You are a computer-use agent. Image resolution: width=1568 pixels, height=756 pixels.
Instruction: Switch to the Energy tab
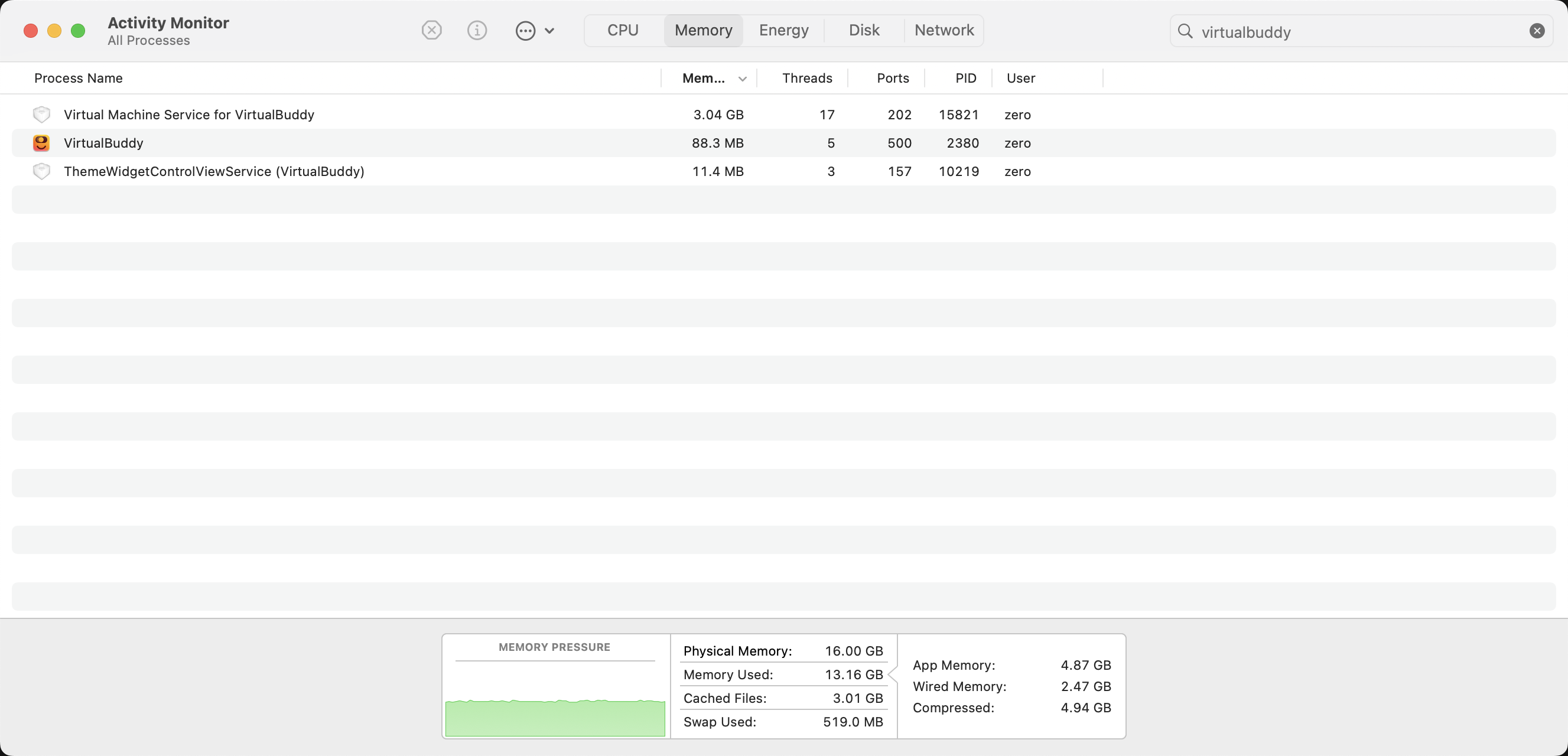(783, 31)
